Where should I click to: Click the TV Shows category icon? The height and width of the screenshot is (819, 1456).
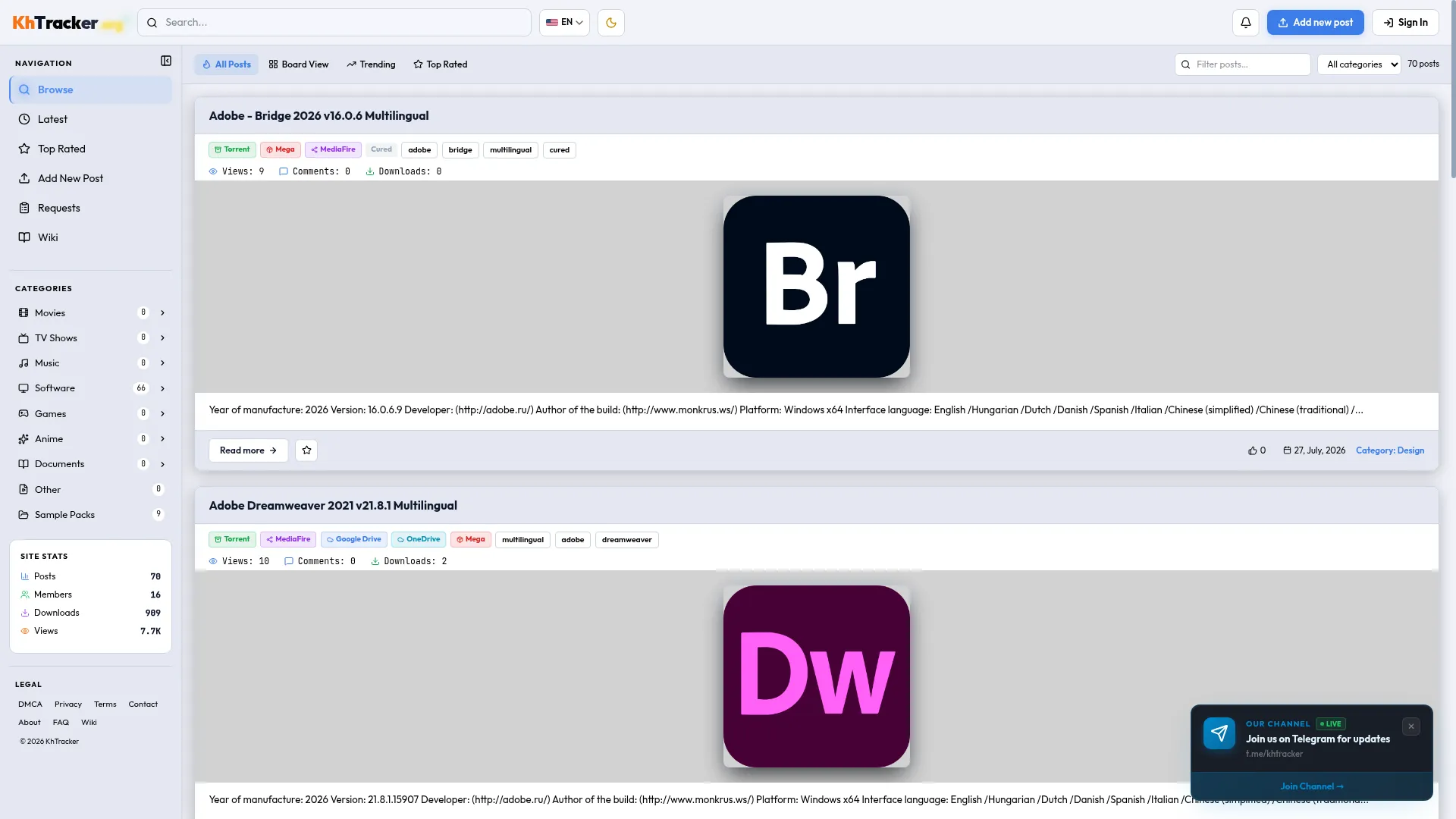24,338
